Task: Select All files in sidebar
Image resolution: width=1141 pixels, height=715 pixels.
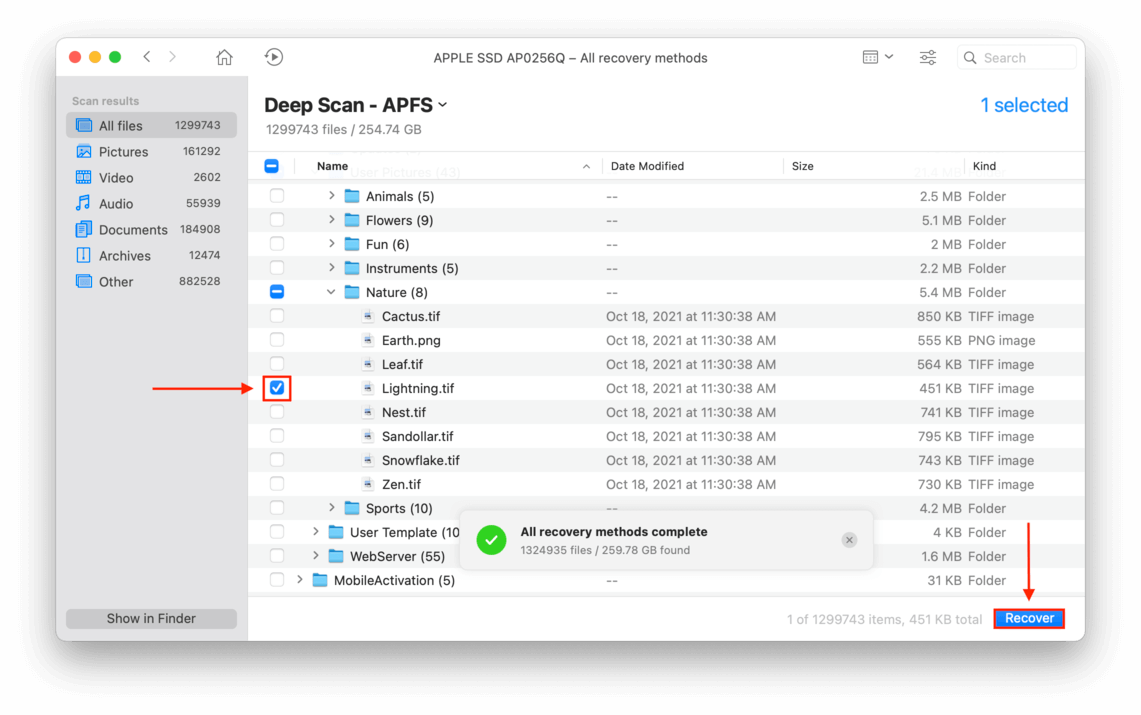Action: tap(151, 125)
